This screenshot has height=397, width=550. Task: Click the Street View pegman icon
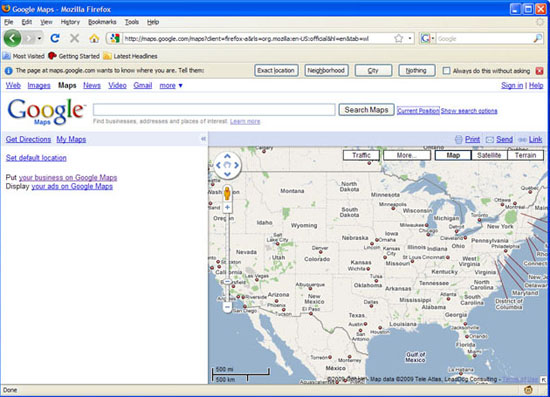click(x=227, y=193)
